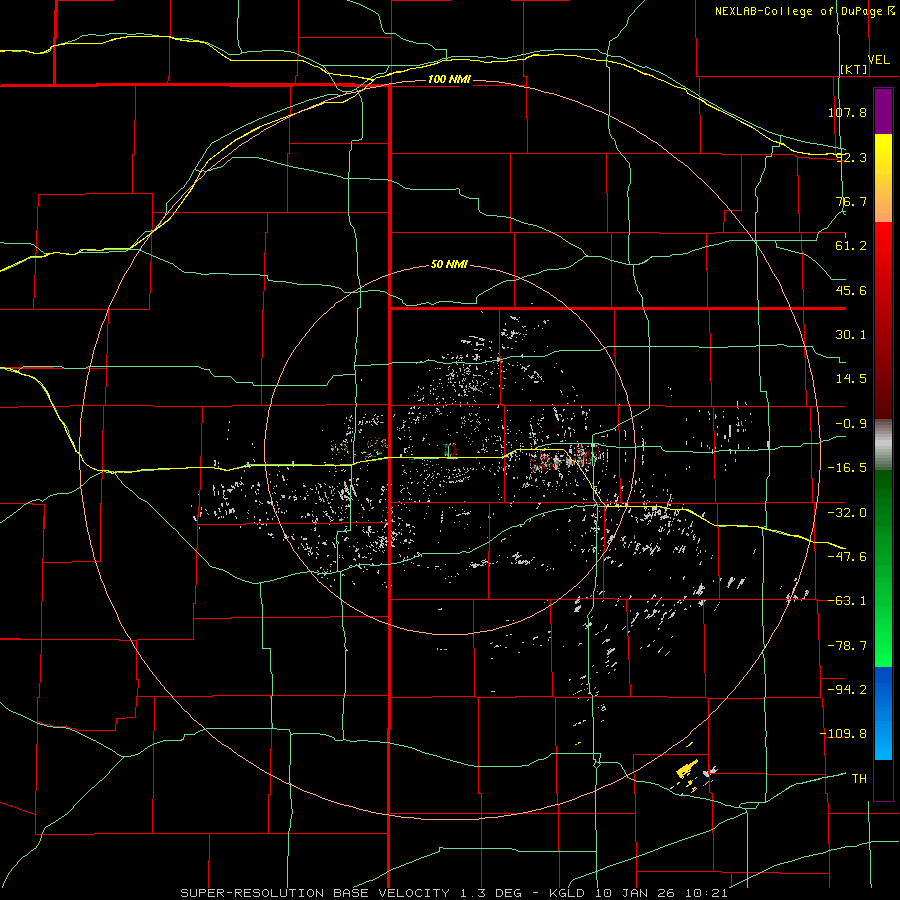This screenshot has height=900, width=900.
Task: Select the 107.8 legend value
Action: point(847,112)
